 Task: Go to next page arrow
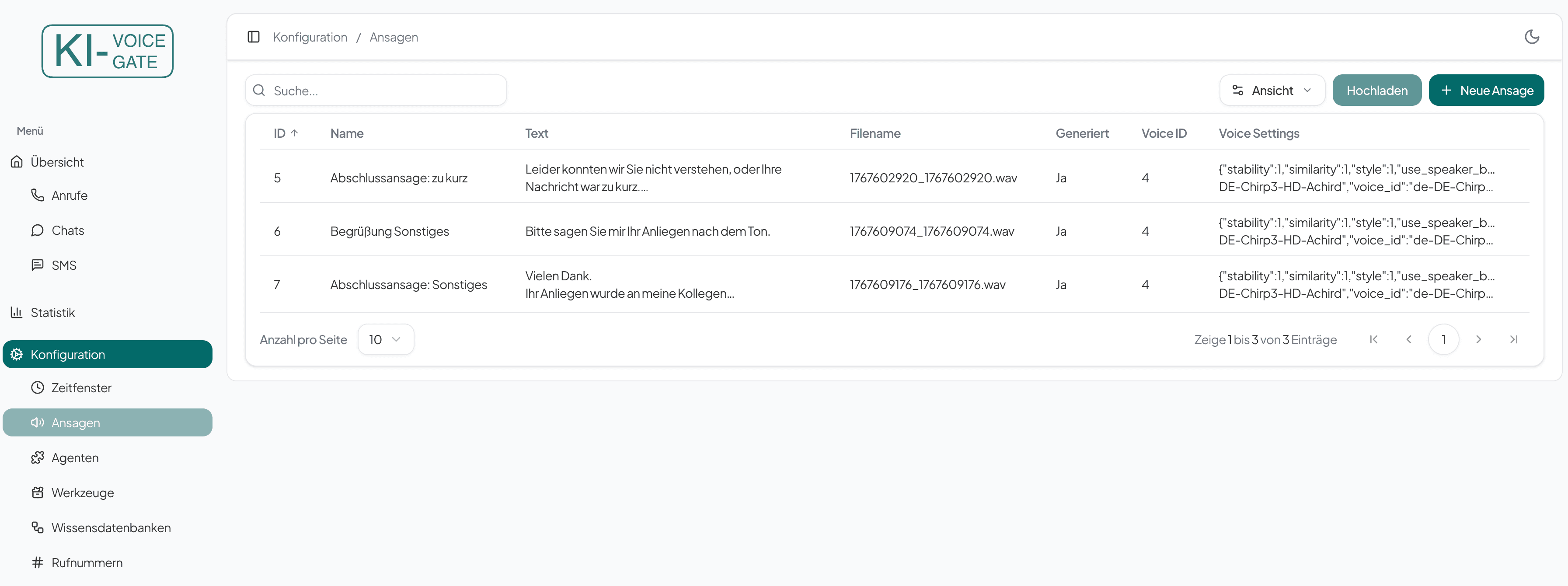[1478, 339]
